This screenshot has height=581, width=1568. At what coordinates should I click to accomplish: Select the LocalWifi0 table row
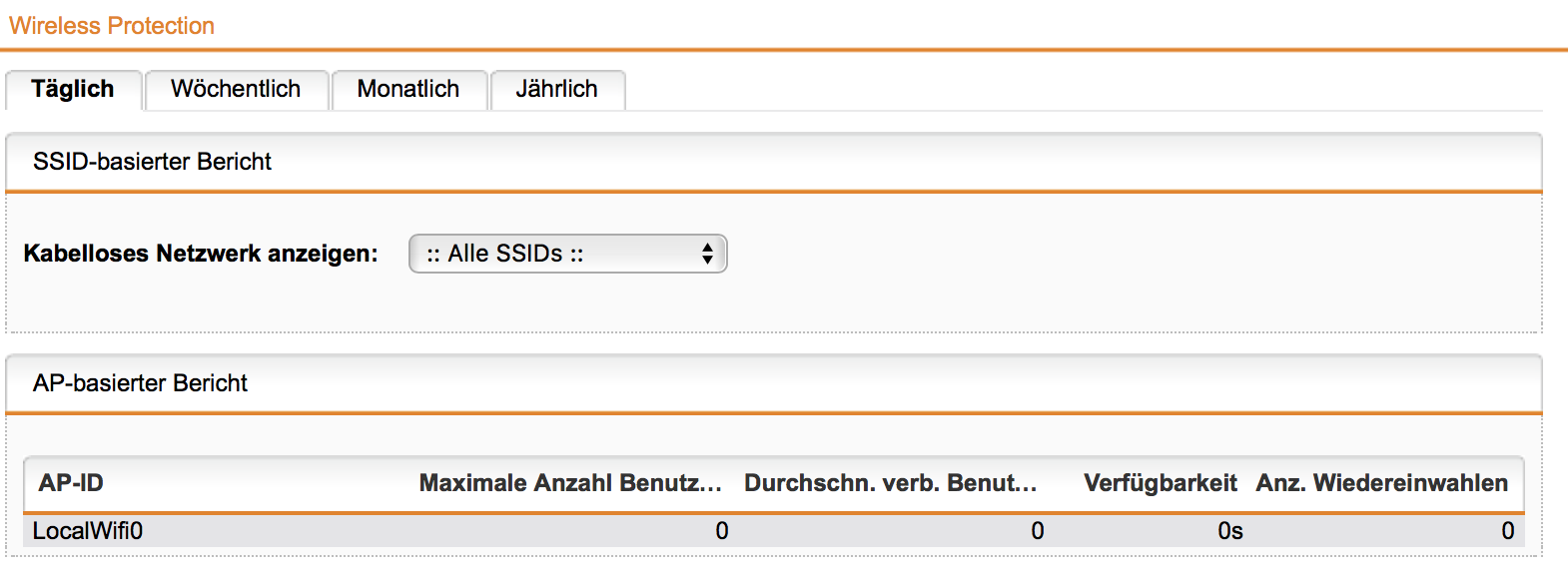(x=774, y=531)
